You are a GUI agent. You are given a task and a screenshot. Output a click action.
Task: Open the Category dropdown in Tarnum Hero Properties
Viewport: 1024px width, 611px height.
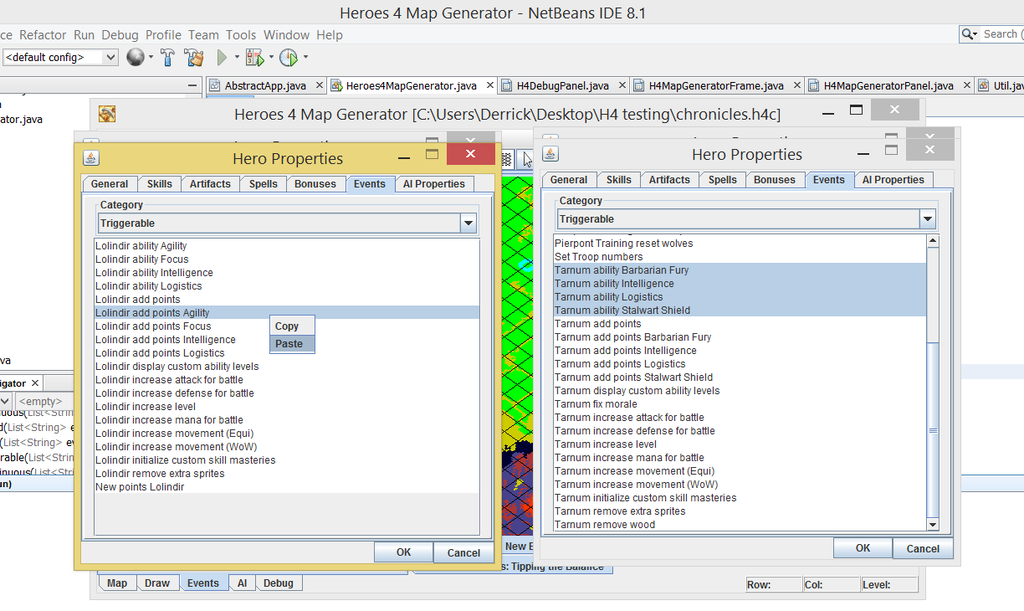[x=927, y=219]
